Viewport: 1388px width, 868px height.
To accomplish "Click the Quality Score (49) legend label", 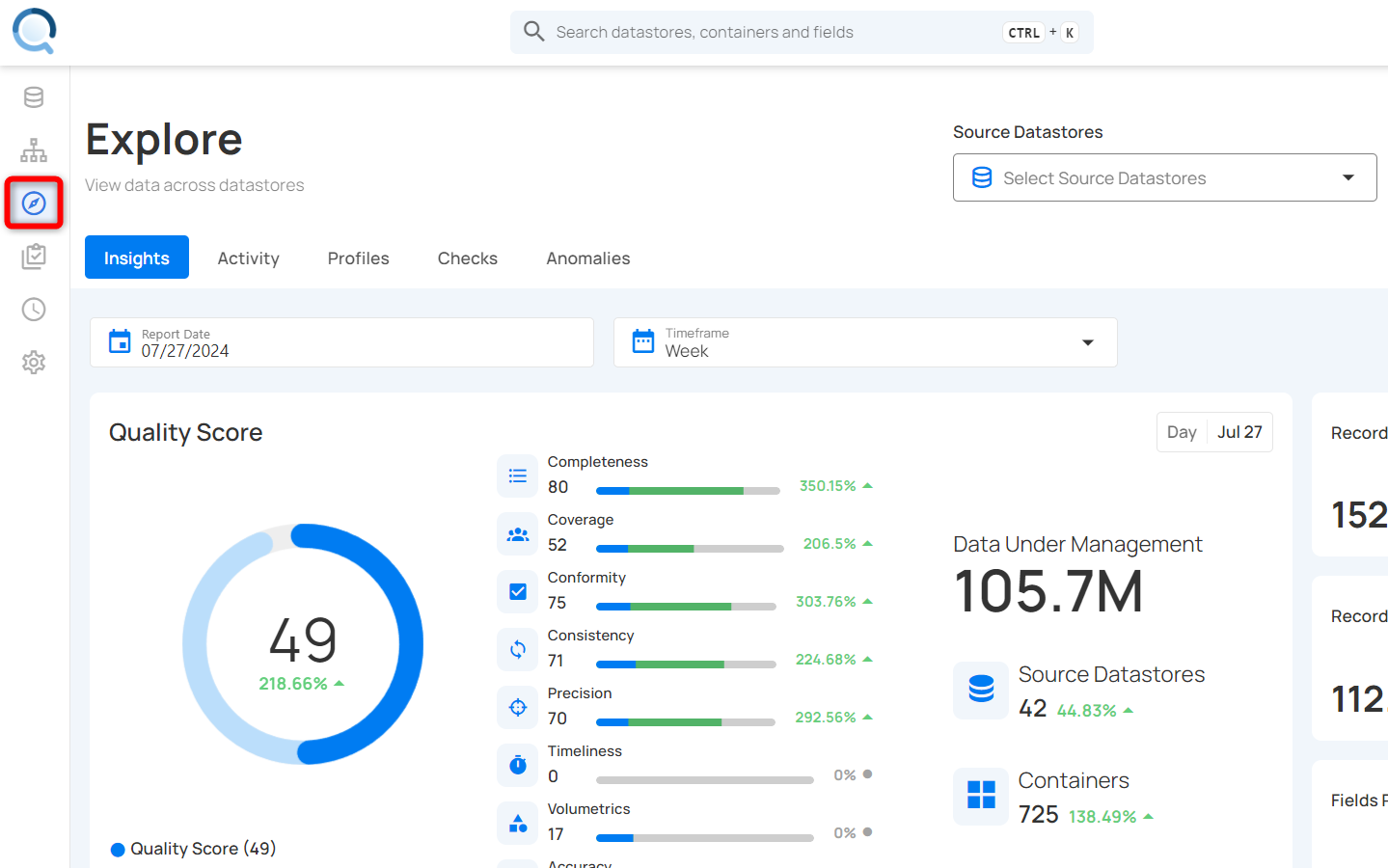I will pyautogui.click(x=204, y=849).
